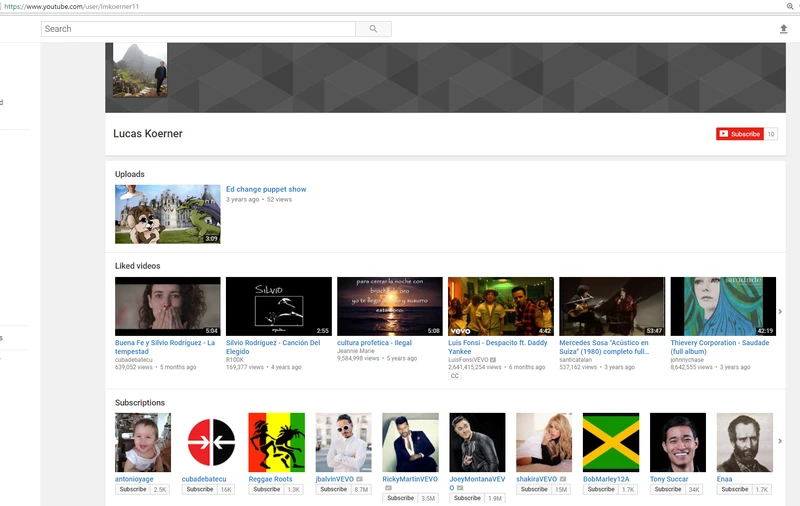This screenshot has height=506, width=800.
Task: Show next subscriptions with arrow
Action: pos(780,441)
